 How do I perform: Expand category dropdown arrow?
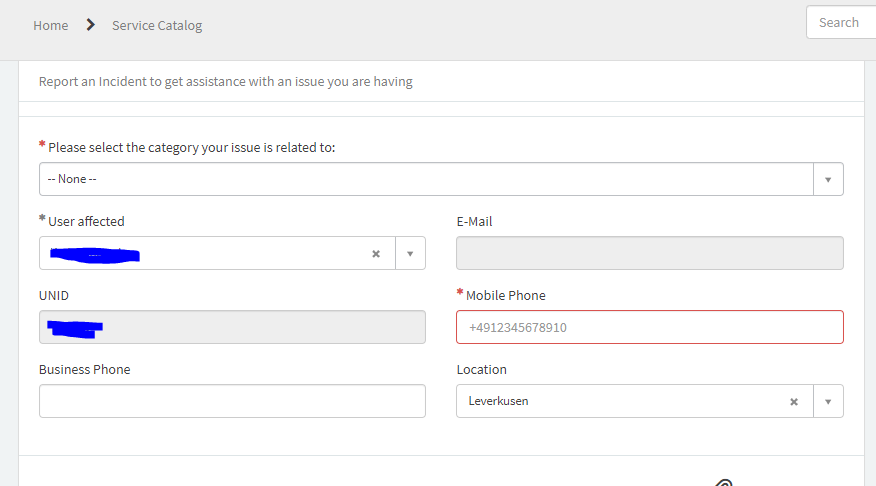click(828, 179)
